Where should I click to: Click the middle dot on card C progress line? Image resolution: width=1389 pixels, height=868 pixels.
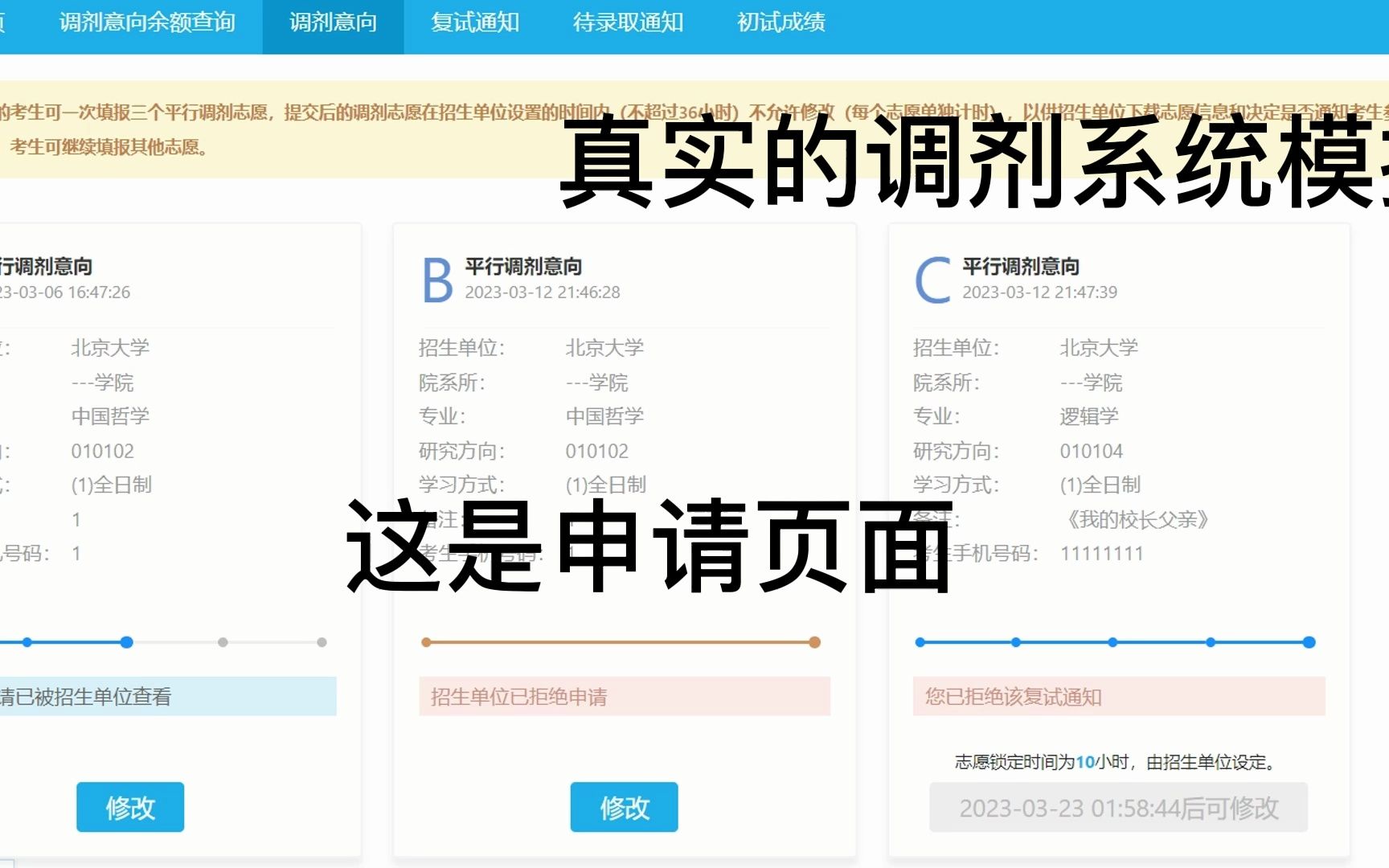pyautogui.click(x=1112, y=642)
